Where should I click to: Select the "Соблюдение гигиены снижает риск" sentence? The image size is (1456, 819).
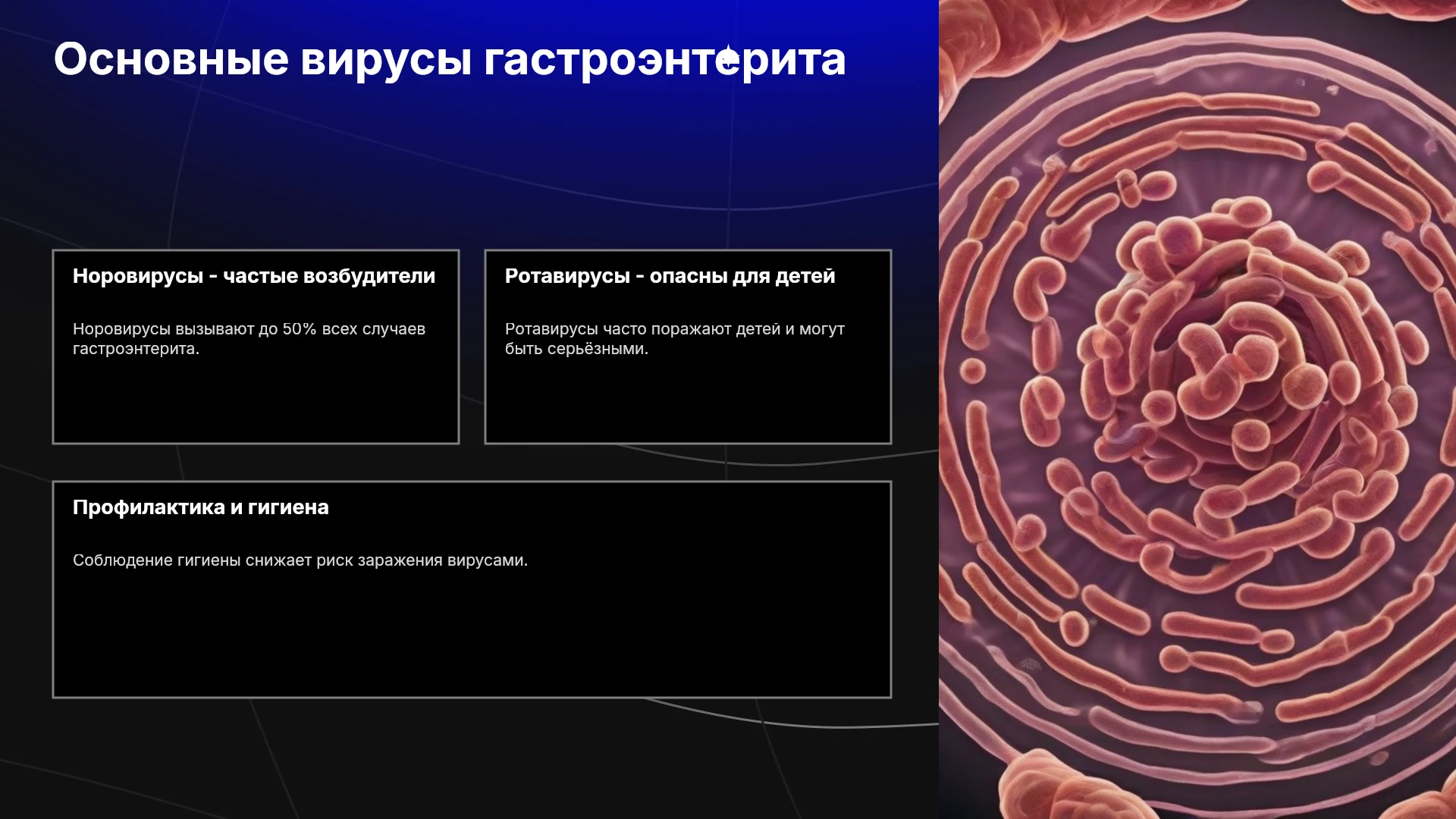point(300,560)
